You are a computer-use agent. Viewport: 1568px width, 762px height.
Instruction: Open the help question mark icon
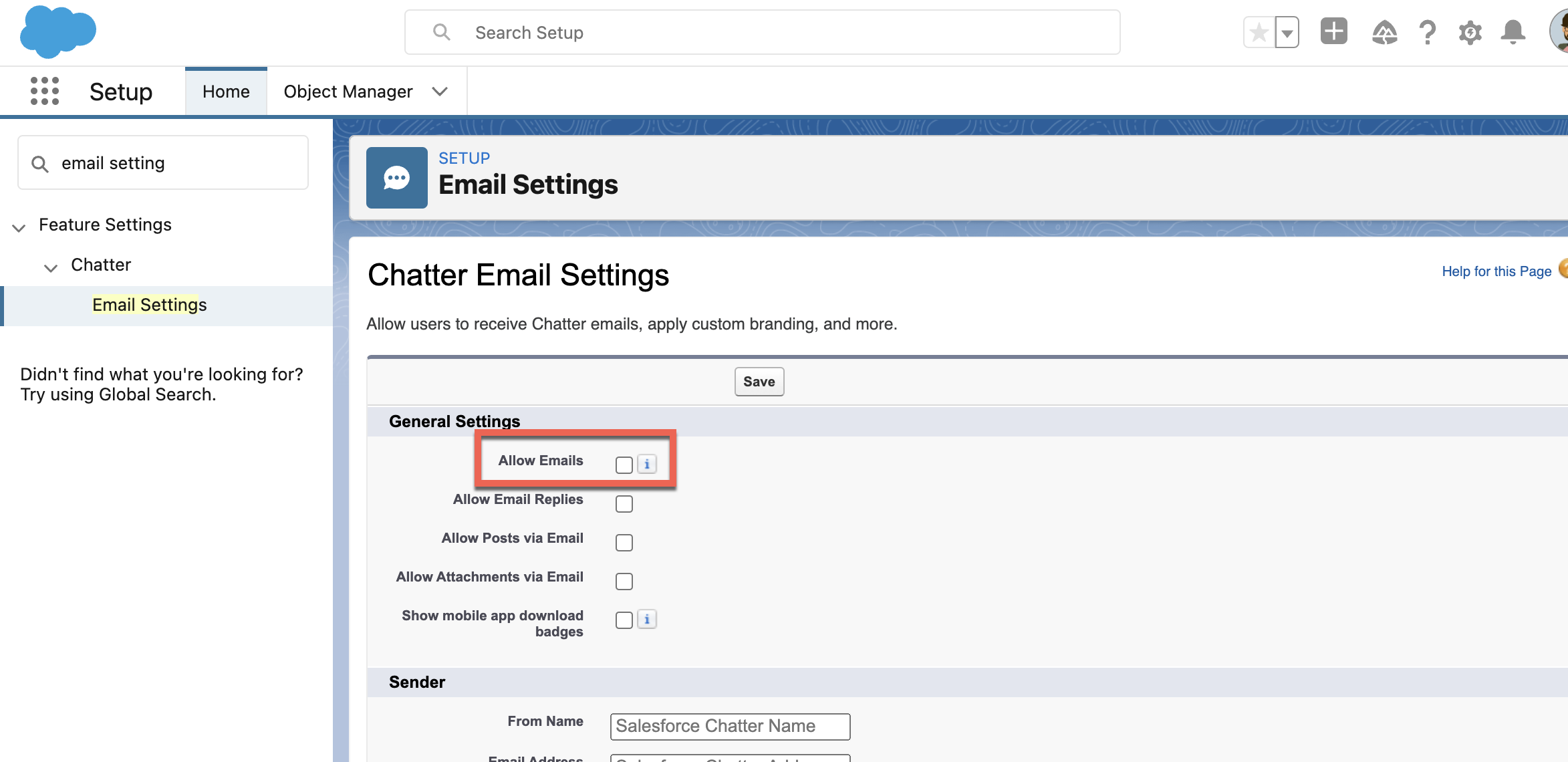pyautogui.click(x=1427, y=32)
